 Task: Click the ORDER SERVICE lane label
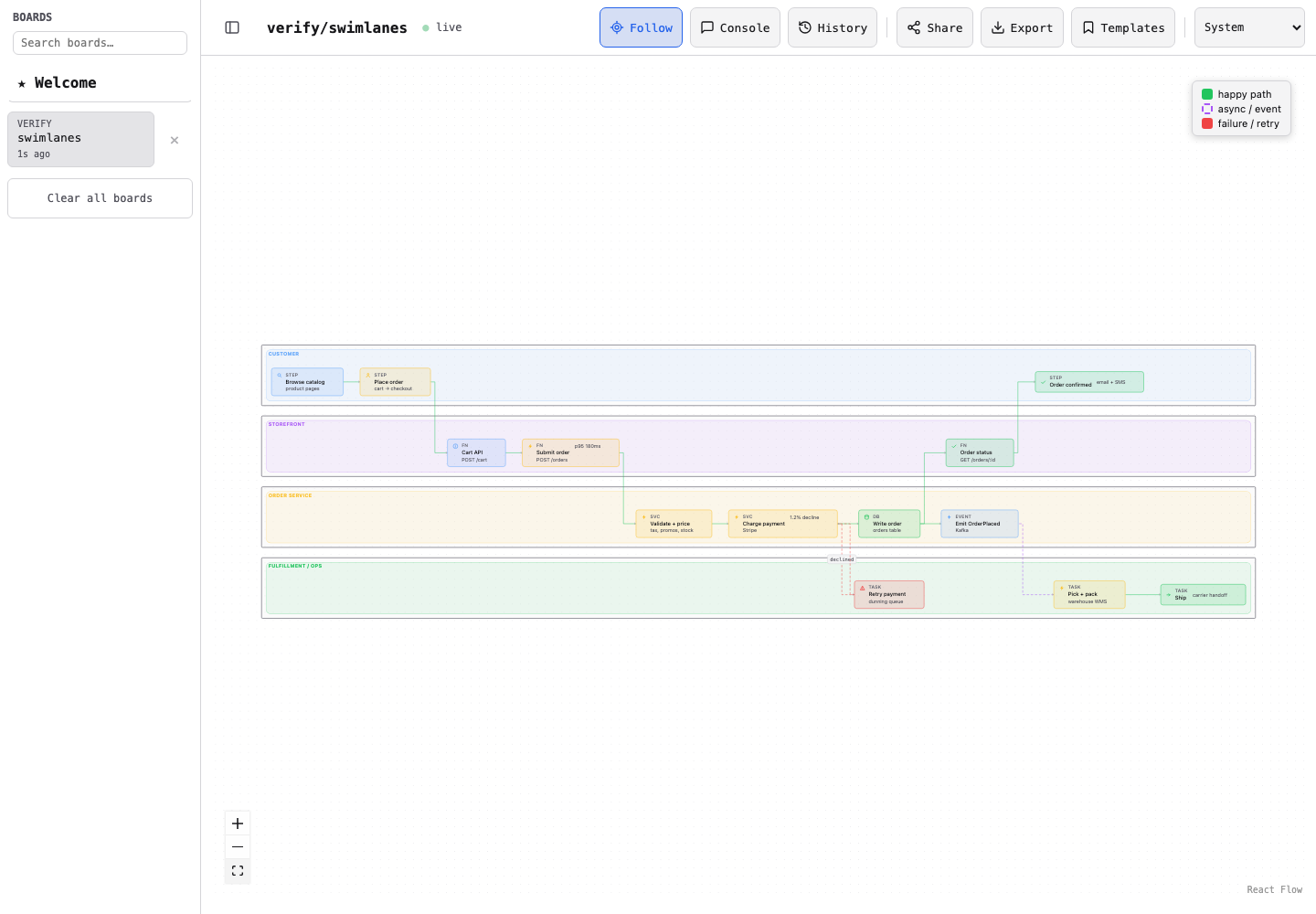pos(290,495)
